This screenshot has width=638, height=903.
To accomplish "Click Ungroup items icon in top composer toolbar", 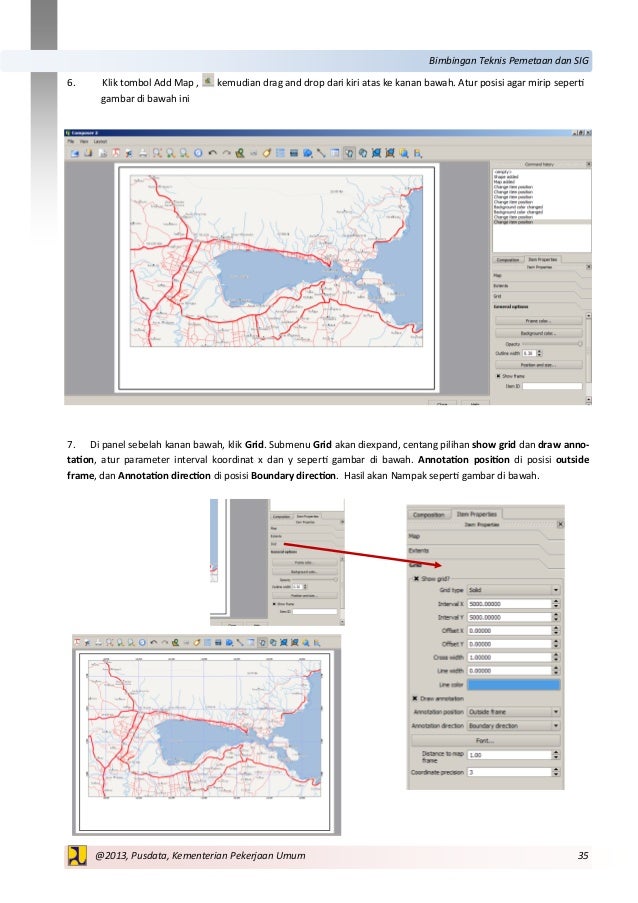I will (389, 153).
